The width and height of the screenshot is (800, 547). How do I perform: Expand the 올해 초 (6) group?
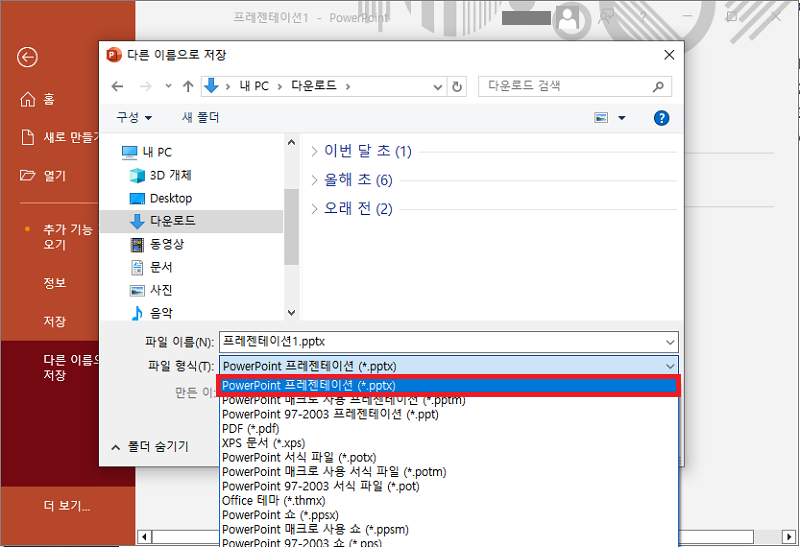pos(314,180)
